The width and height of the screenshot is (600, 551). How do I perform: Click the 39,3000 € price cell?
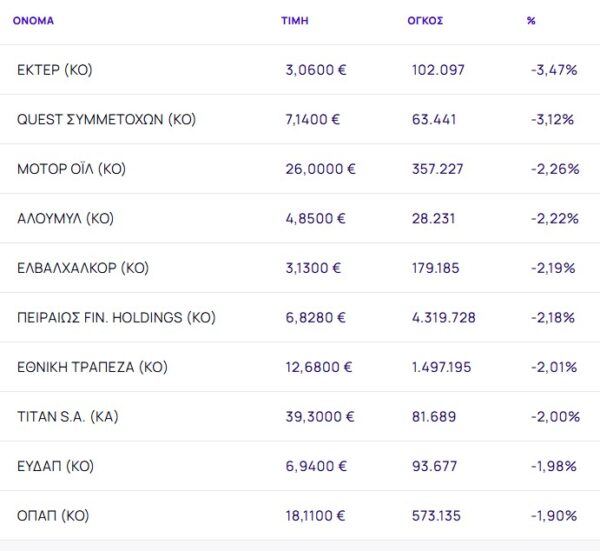tap(320, 417)
